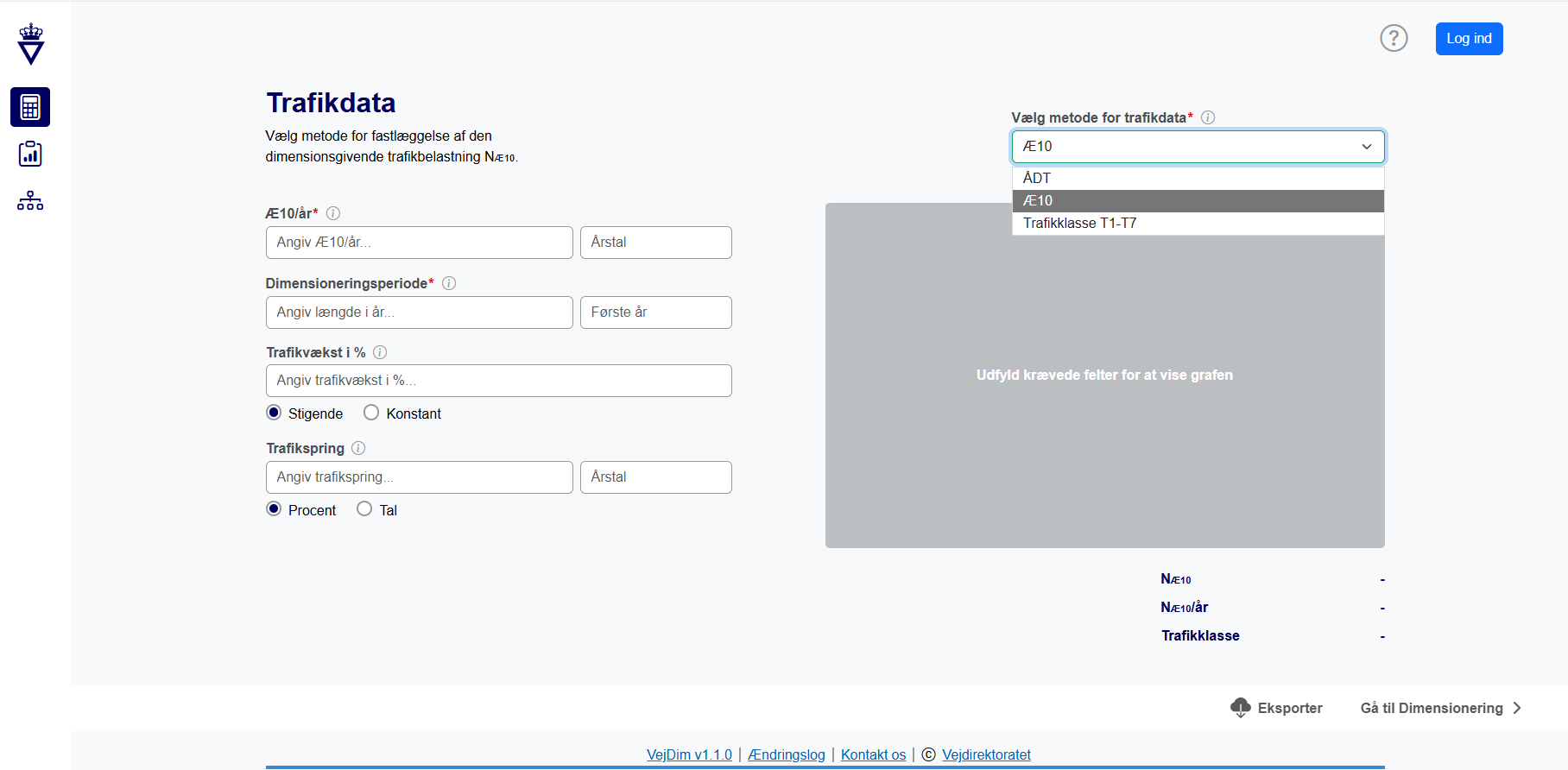Open the Ændringslog link
1568x770 pixels.
point(787,754)
